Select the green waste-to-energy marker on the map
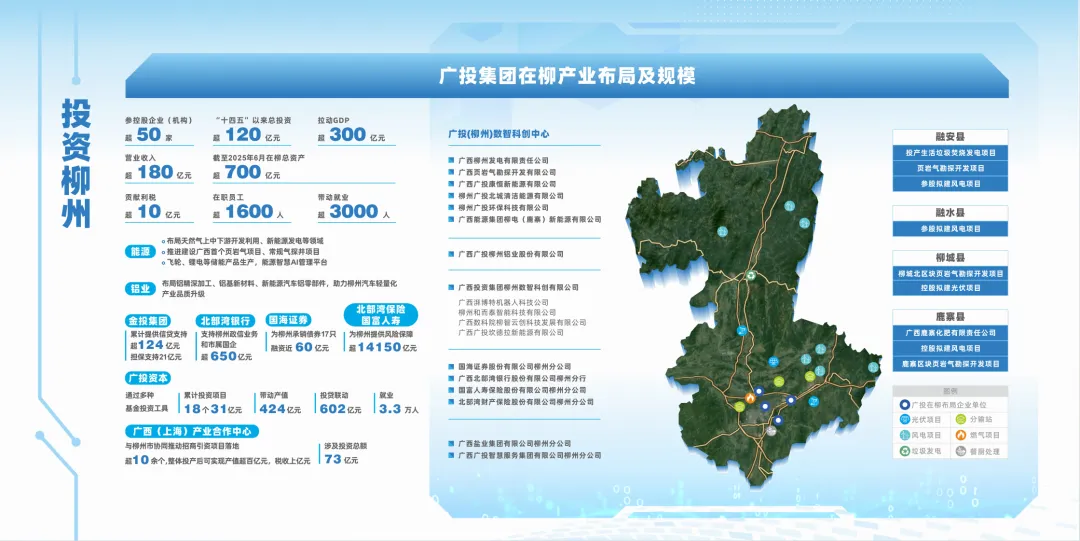This screenshot has width=1080, height=541. tap(751, 275)
